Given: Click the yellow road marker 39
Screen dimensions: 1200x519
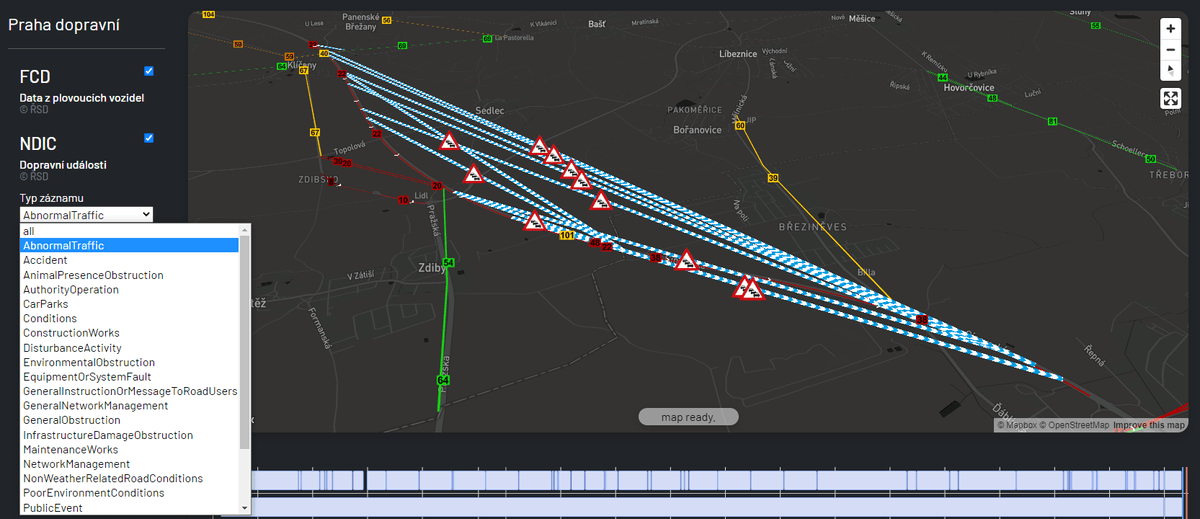Looking at the screenshot, I should coord(772,178).
